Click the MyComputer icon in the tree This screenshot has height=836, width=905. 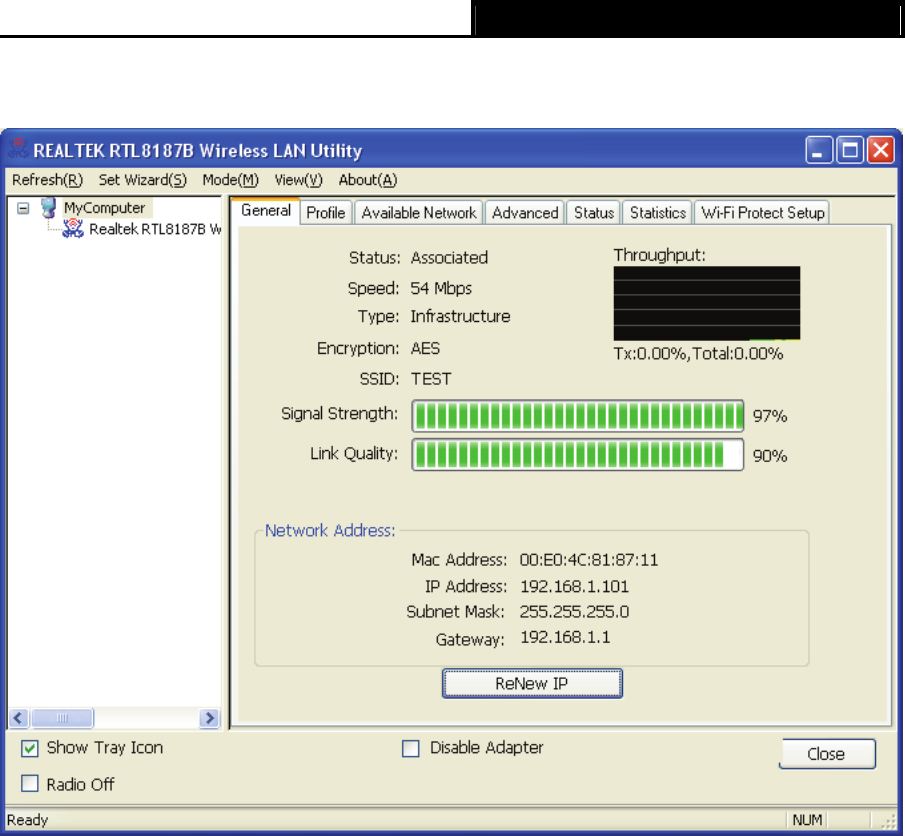(49, 207)
